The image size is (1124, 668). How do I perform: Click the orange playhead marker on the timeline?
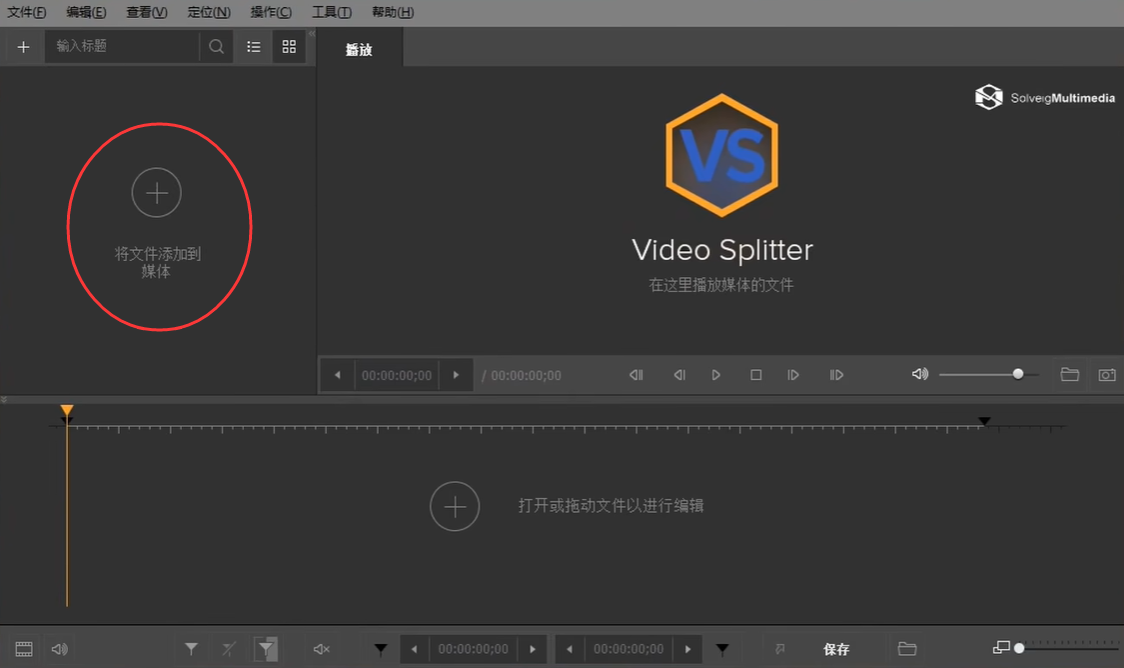click(x=67, y=411)
